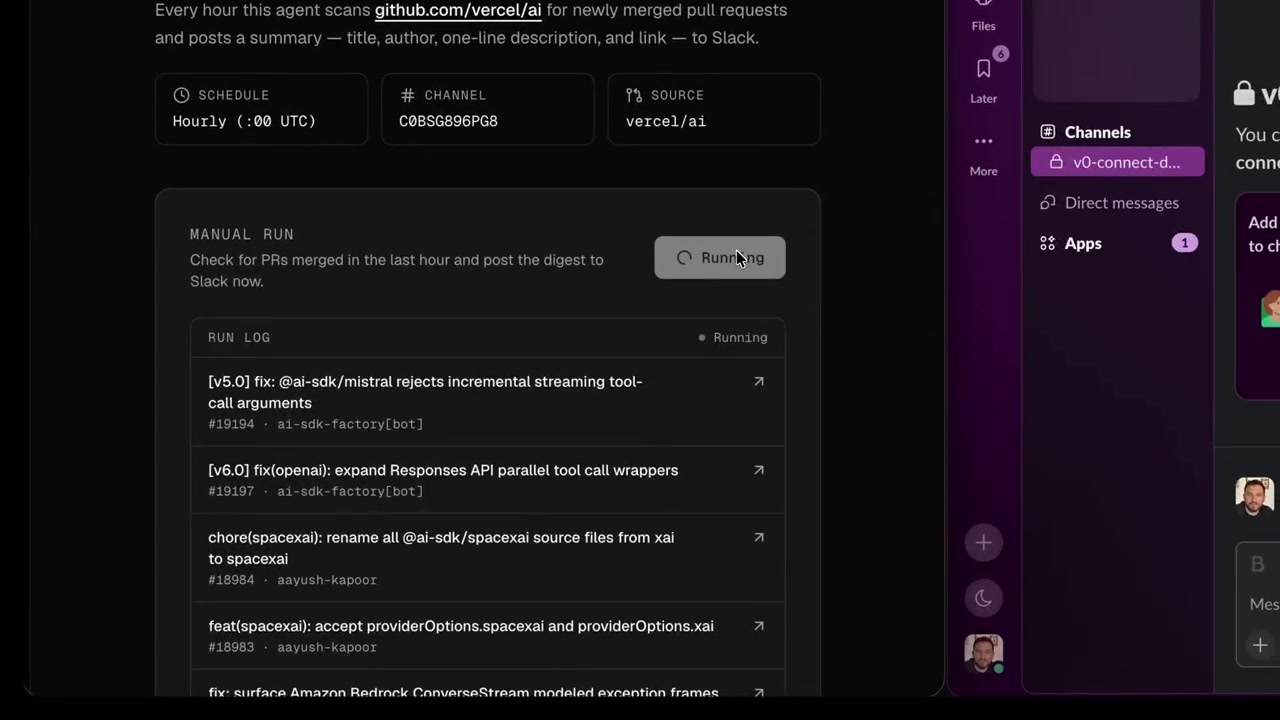Open the Apps section in Slack
Image resolution: width=1280 pixels, height=720 pixels.
(1083, 243)
